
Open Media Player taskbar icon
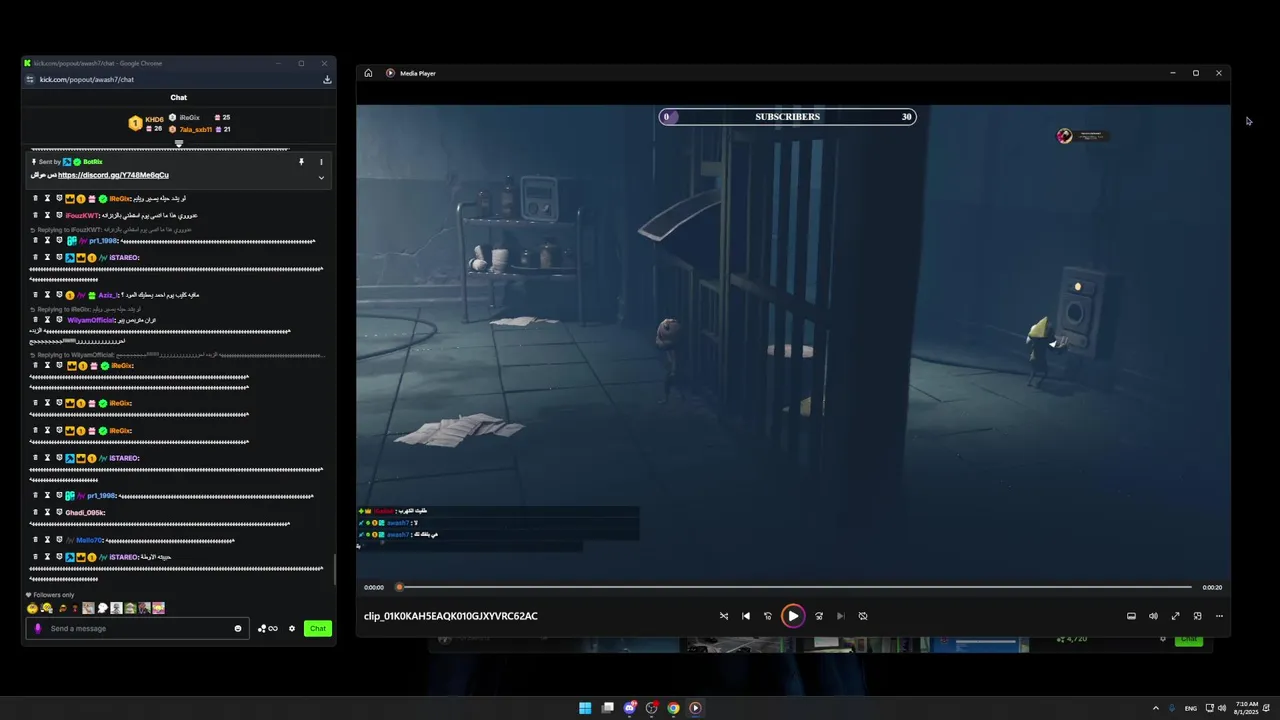695,708
